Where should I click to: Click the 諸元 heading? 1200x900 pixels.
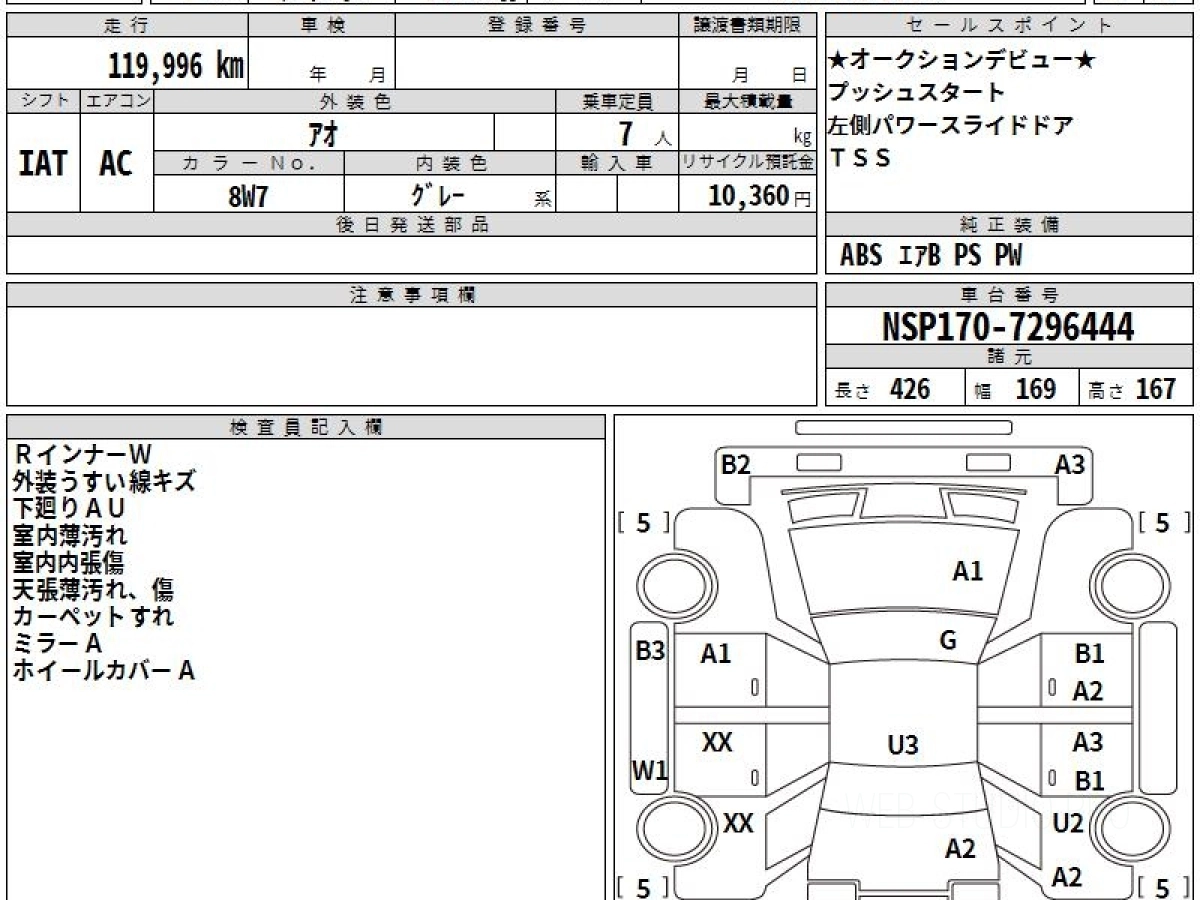point(1010,357)
